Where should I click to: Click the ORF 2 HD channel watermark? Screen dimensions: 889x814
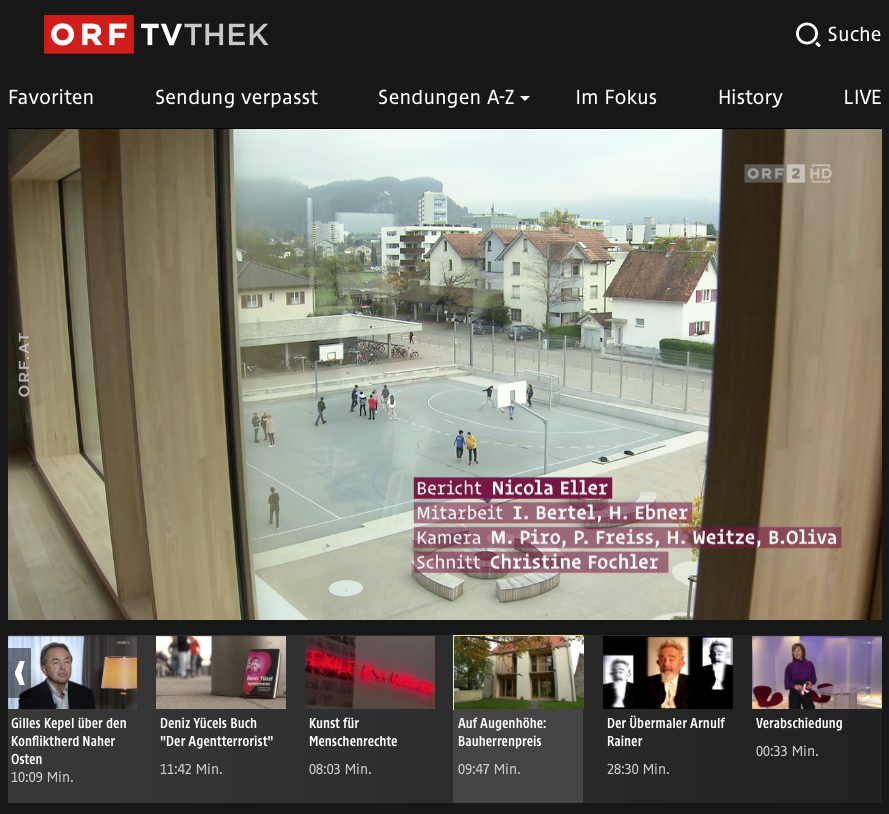788,174
